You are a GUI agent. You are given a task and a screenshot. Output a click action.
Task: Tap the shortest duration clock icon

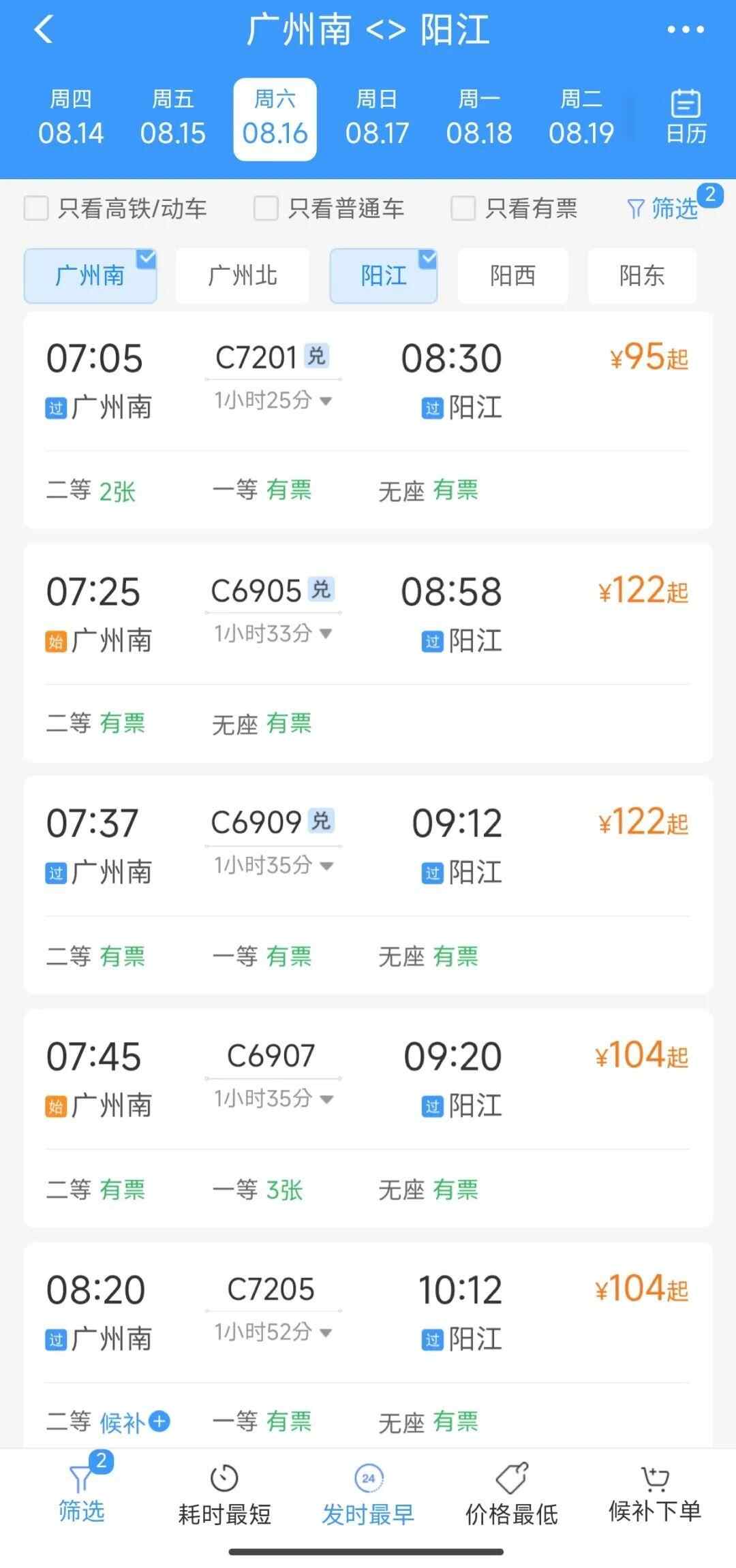click(224, 1478)
